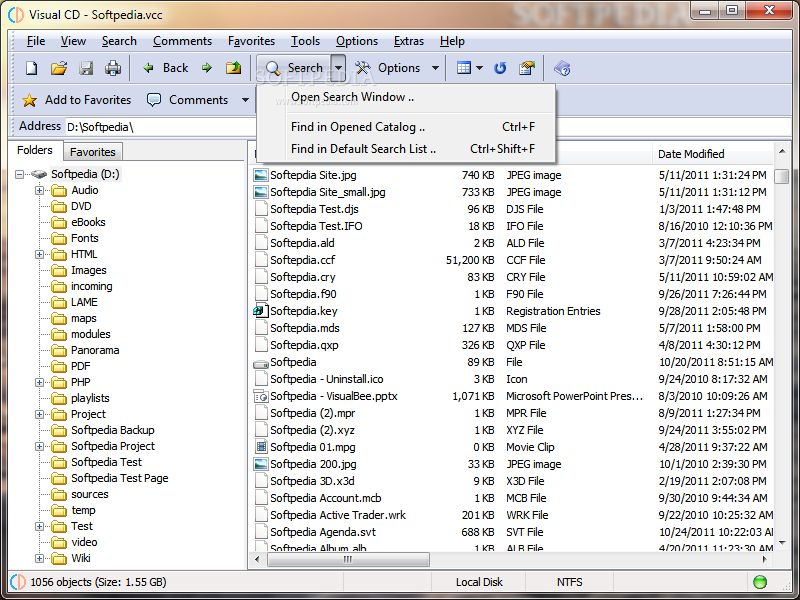Expand the Test folder node
This screenshot has width=800, height=600.
click(x=39, y=526)
